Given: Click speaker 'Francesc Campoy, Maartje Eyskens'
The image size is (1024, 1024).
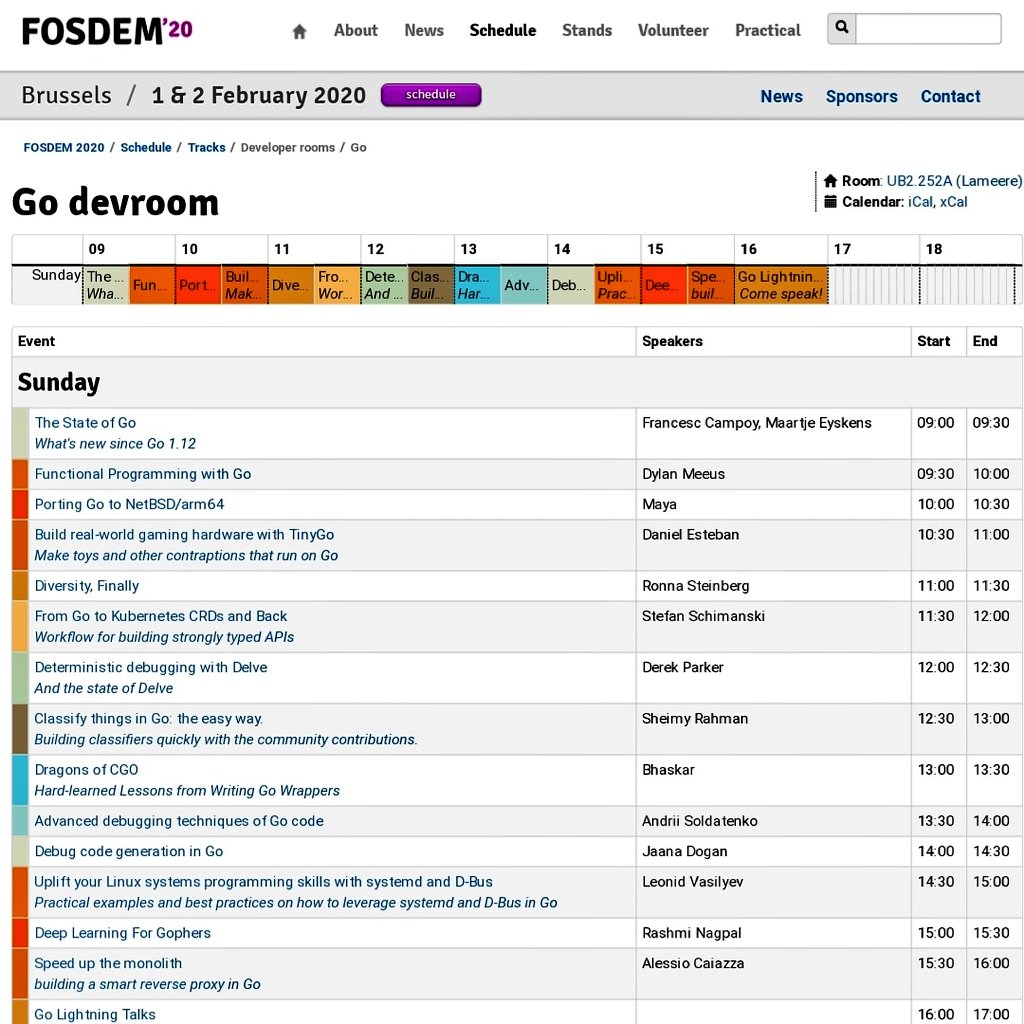Looking at the screenshot, I should [x=756, y=423].
